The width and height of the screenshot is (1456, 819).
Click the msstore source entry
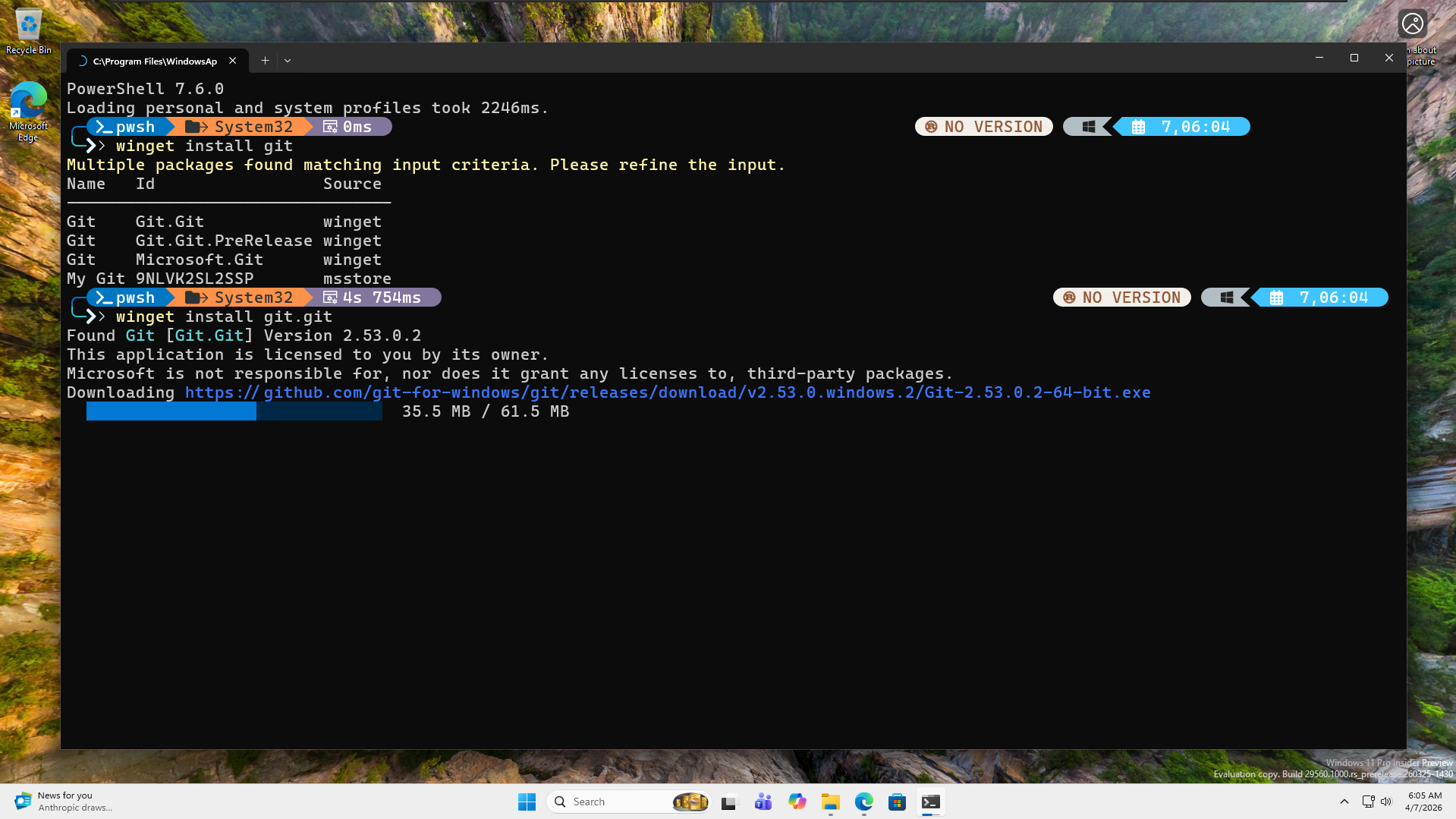tap(357, 279)
